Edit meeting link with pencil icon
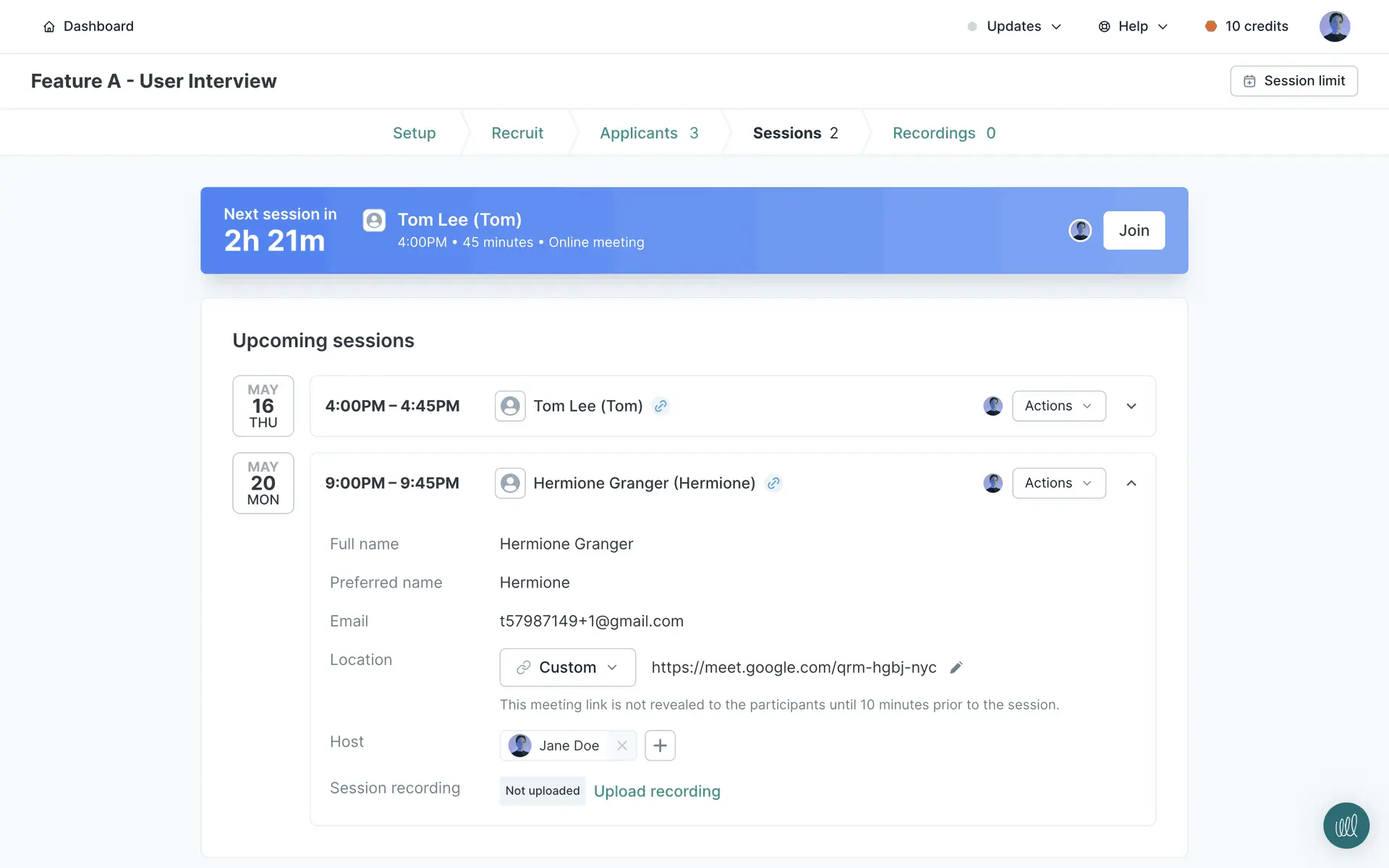 pos(956,668)
